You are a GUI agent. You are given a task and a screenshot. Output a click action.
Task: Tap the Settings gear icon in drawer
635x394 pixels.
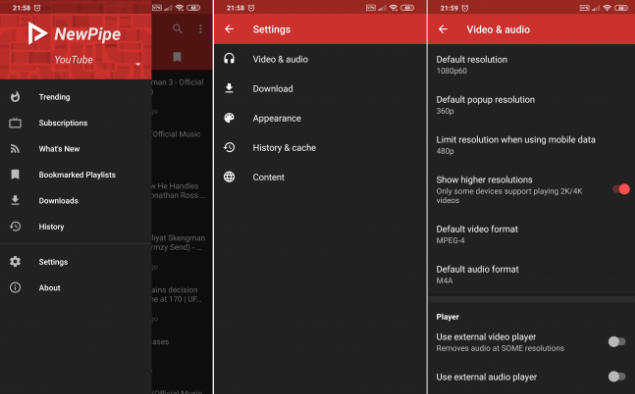pos(15,262)
